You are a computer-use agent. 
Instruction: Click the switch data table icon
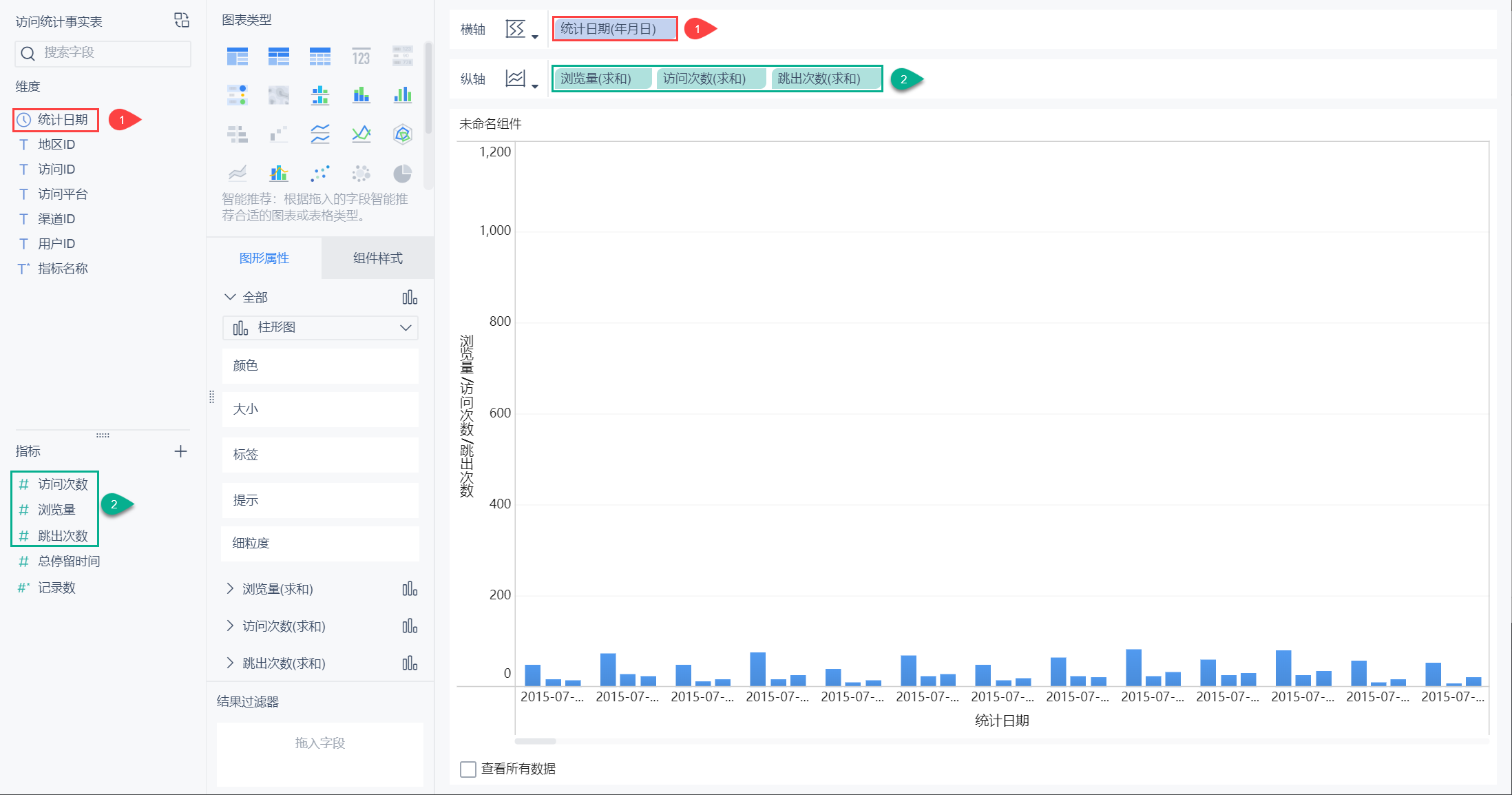click(181, 20)
